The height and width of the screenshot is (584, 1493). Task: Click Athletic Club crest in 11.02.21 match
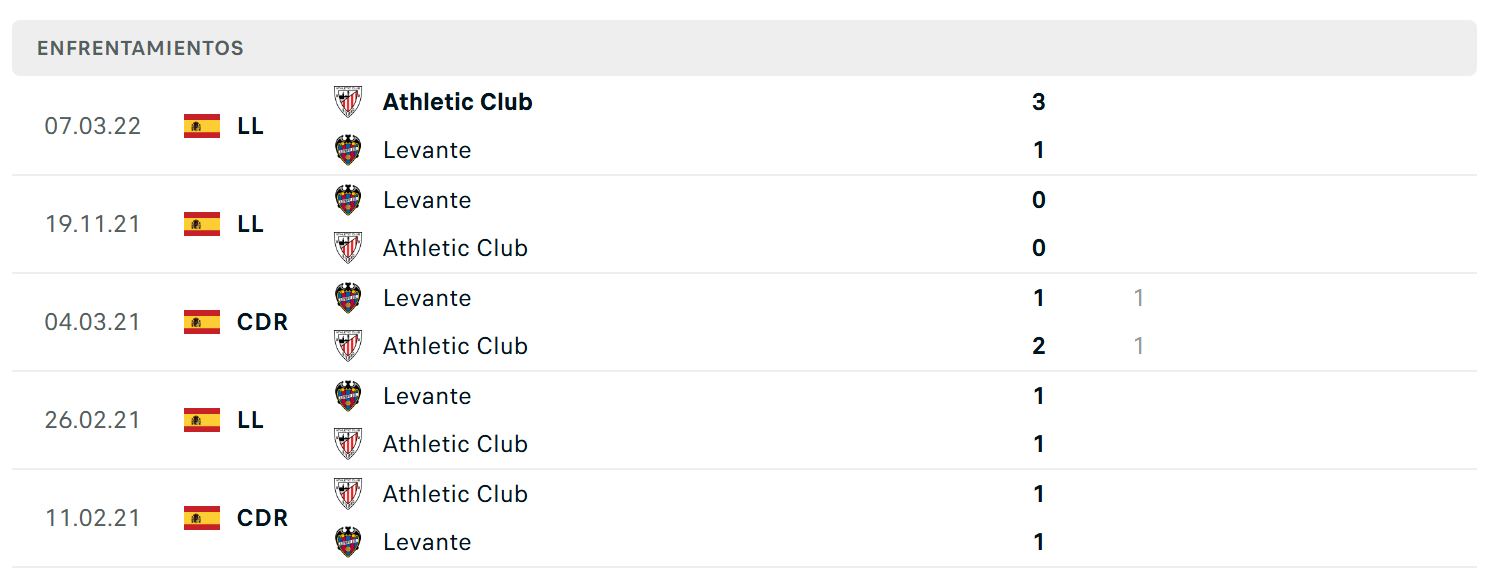click(348, 494)
